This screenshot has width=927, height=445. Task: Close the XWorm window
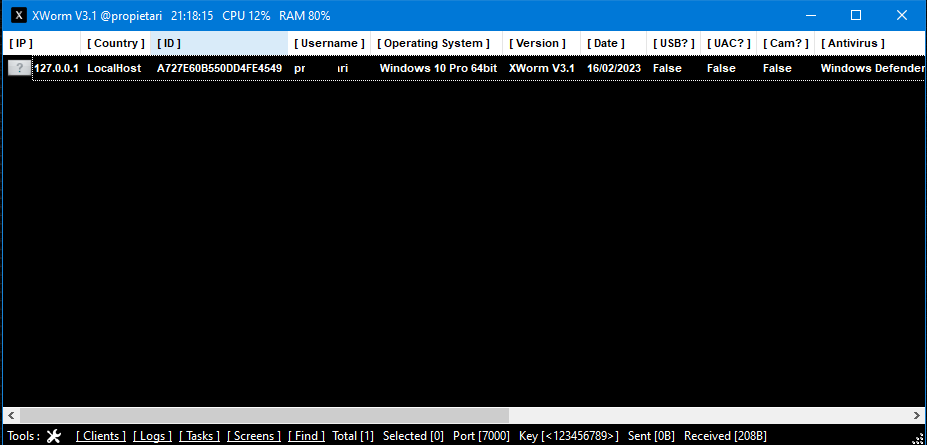(902, 15)
